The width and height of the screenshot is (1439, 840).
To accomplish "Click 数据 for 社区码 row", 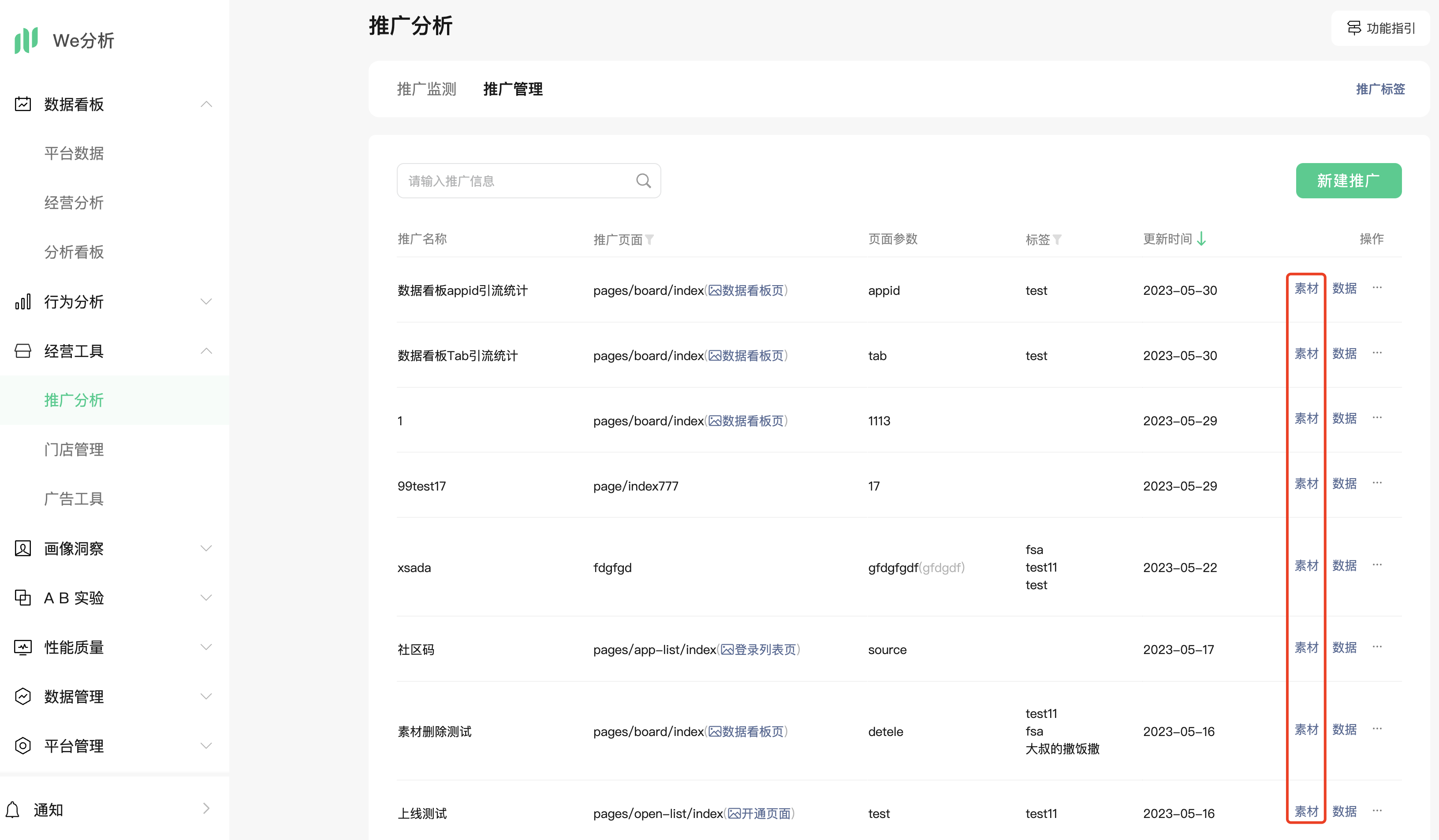I will coord(1345,647).
